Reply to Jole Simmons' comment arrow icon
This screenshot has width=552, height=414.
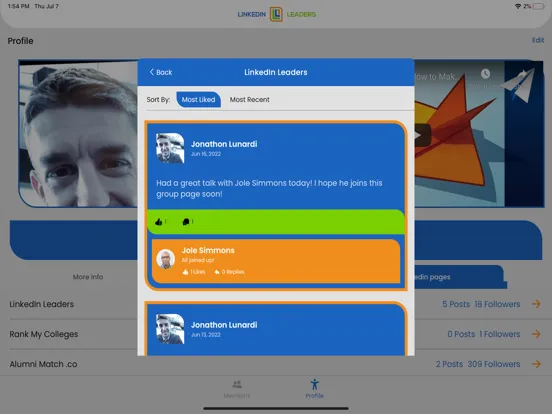click(217, 272)
